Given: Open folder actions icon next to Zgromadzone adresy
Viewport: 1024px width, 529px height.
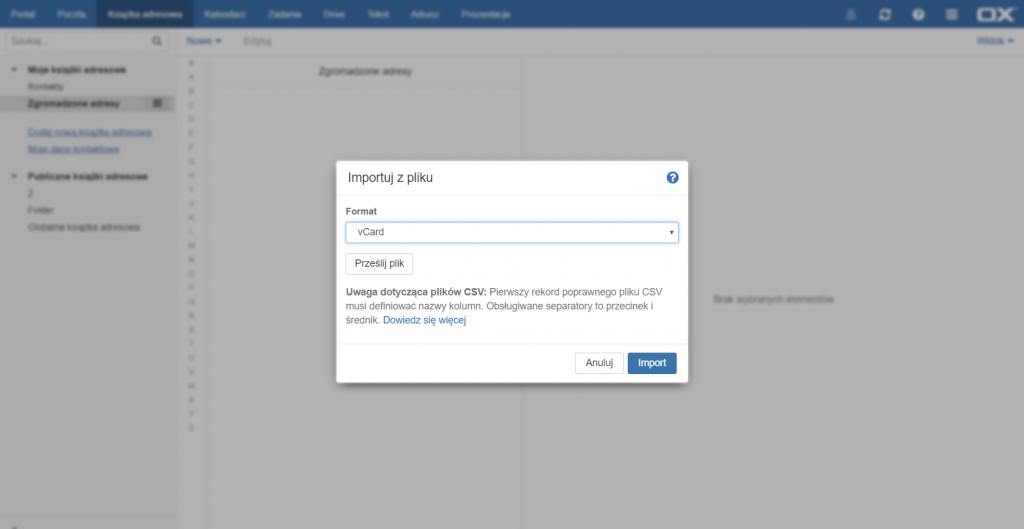Looking at the screenshot, I should coord(158,103).
